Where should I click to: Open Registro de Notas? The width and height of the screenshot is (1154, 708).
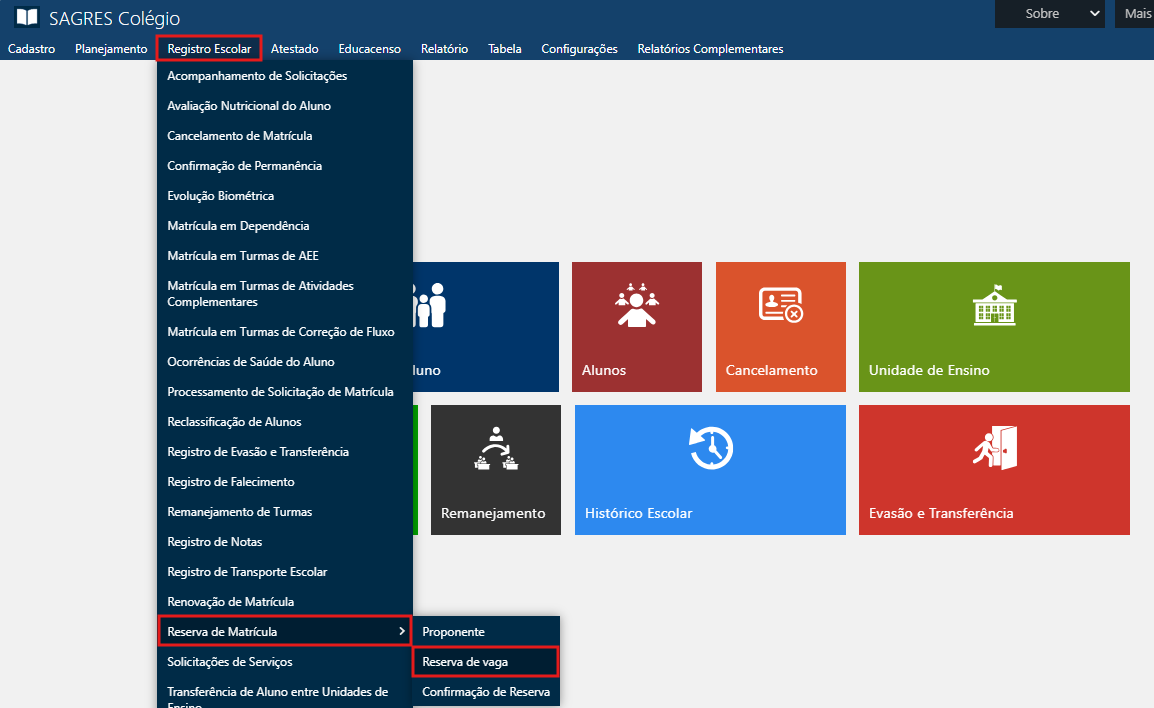pos(285,542)
